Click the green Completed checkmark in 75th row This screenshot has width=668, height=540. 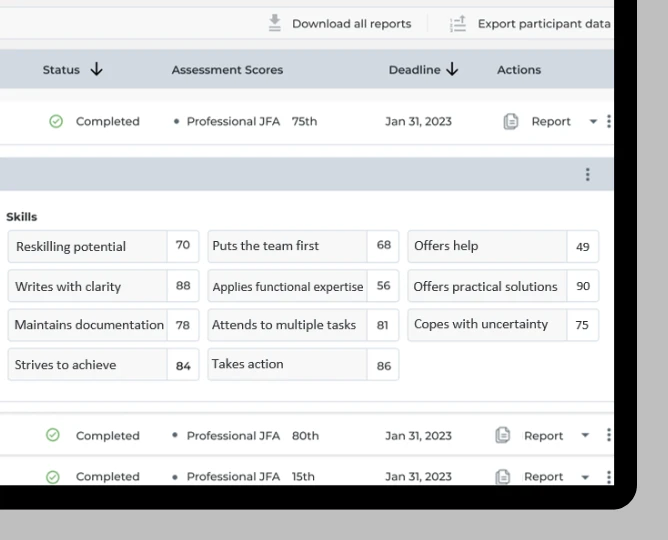[56, 122]
